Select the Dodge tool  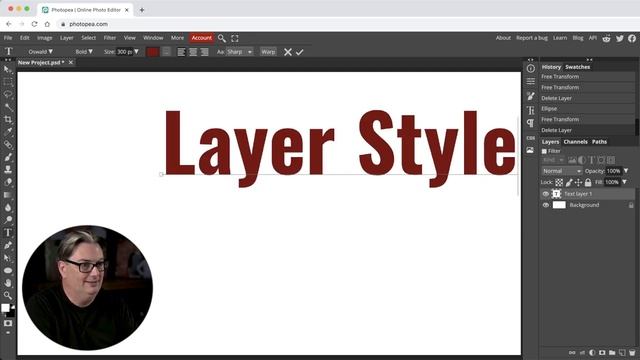point(8,220)
